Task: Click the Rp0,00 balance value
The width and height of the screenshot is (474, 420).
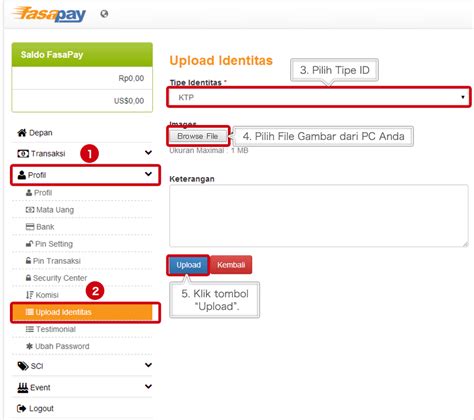Action: point(131,78)
